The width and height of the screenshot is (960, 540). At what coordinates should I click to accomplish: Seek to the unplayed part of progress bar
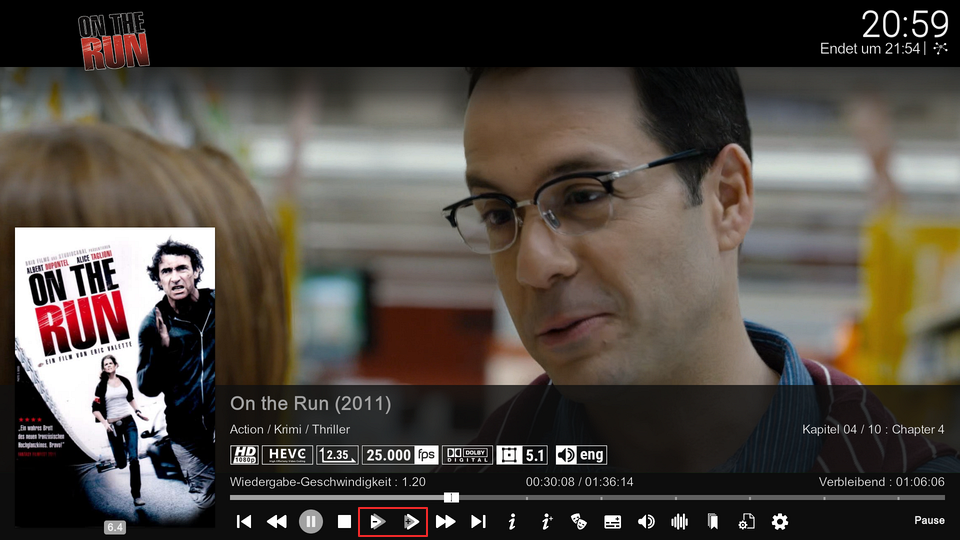tap(702, 497)
